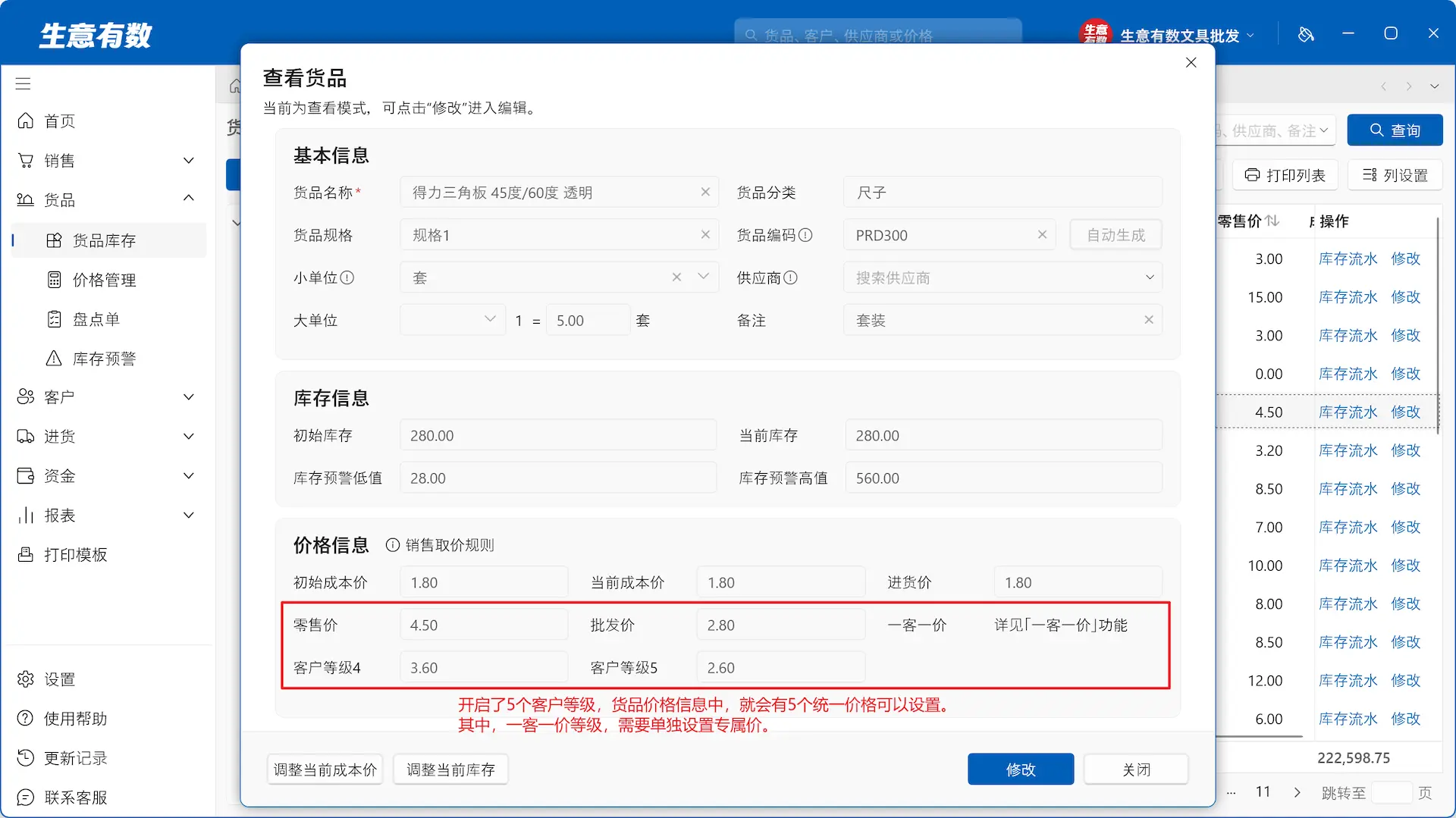Viewport: 1456px width, 818px height.
Task: Clear the 货品编码 PRD300 field
Action: (1042, 234)
